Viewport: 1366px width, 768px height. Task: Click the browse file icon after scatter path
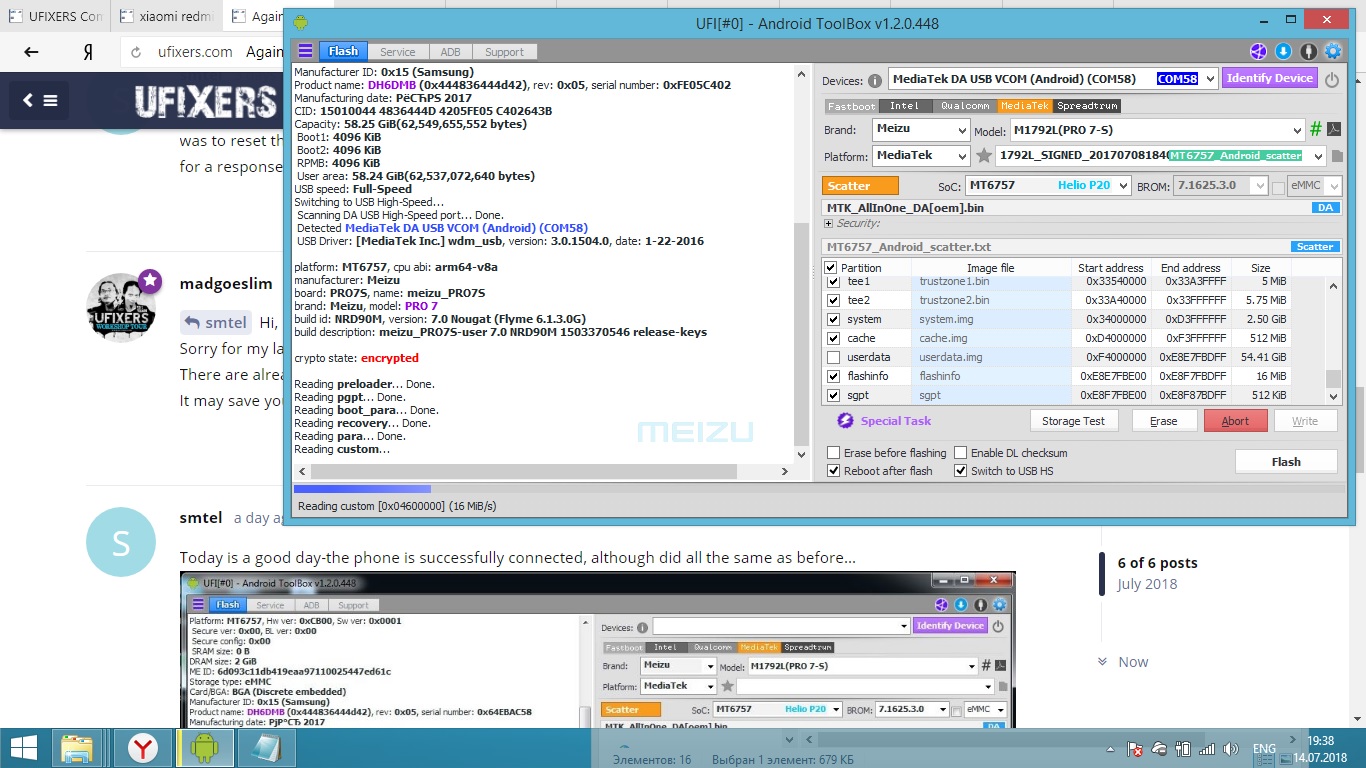click(x=1337, y=156)
